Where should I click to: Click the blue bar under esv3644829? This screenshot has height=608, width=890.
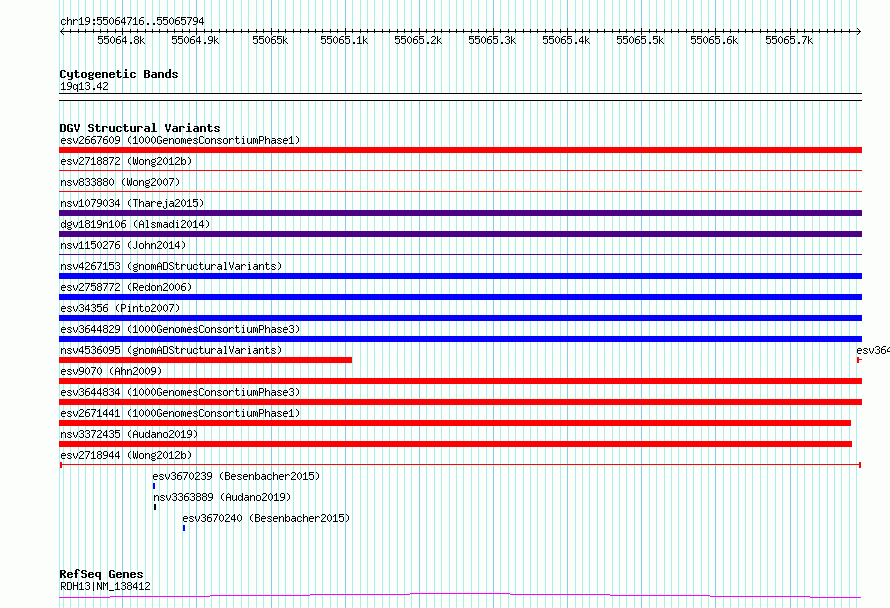point(460,339)
